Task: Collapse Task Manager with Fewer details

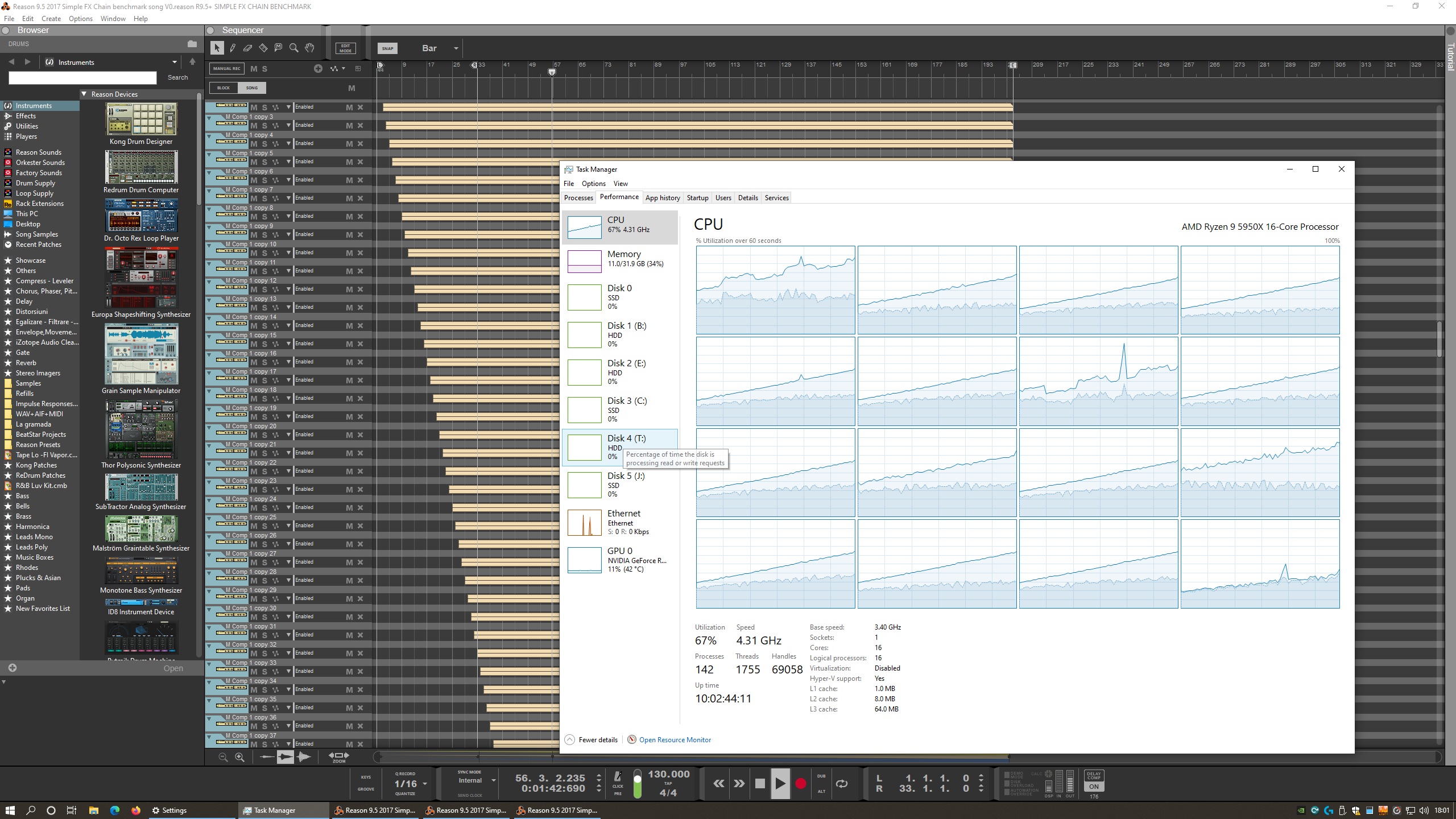Action: click(591, 739)
